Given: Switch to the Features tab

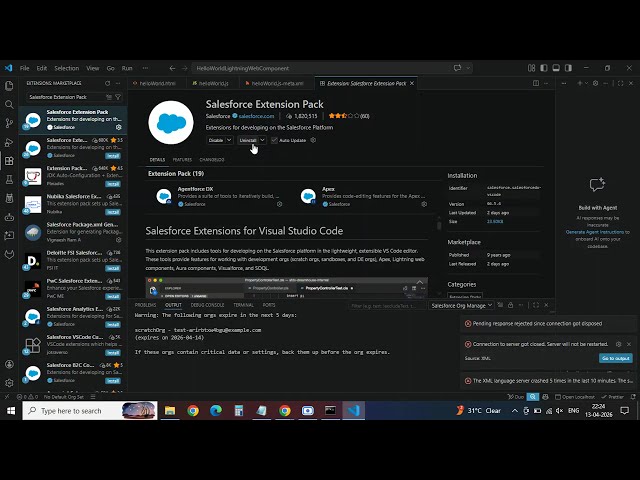Looking at the screenshot, I should (182, 160).
